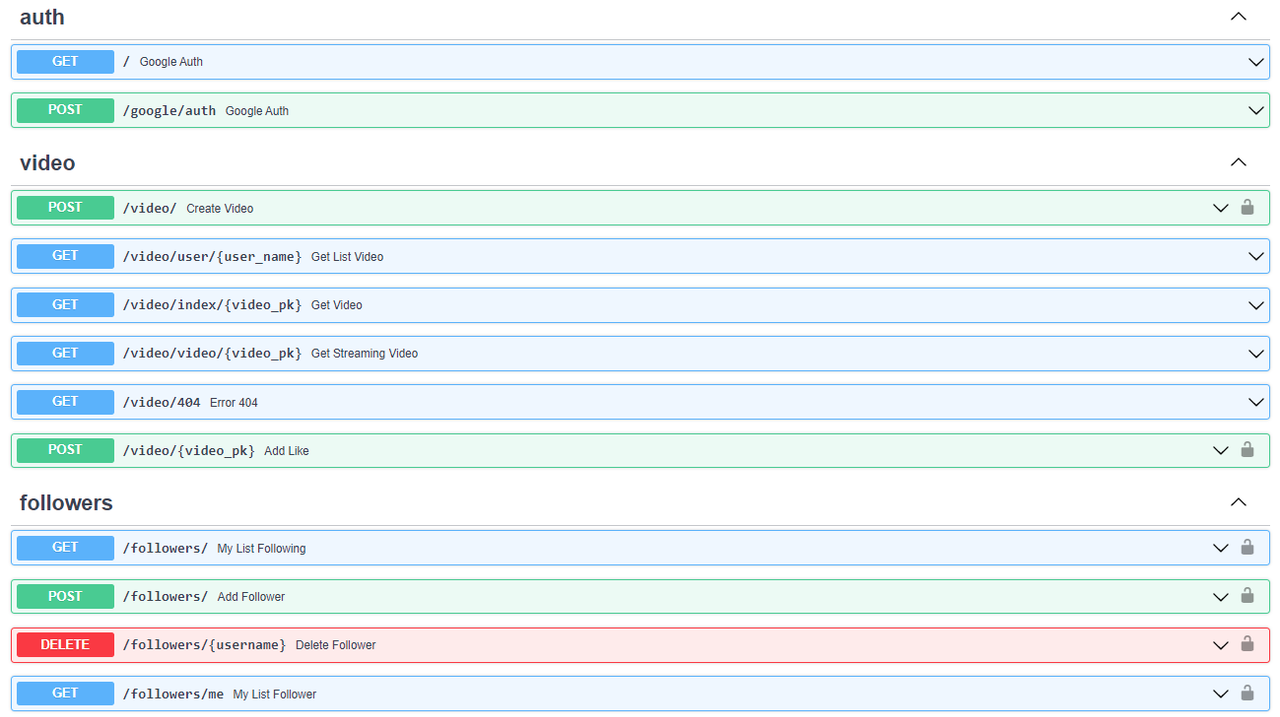Click the 'Create Video' description text
This screenshot has height=717, width=1280.
[220, 208]
